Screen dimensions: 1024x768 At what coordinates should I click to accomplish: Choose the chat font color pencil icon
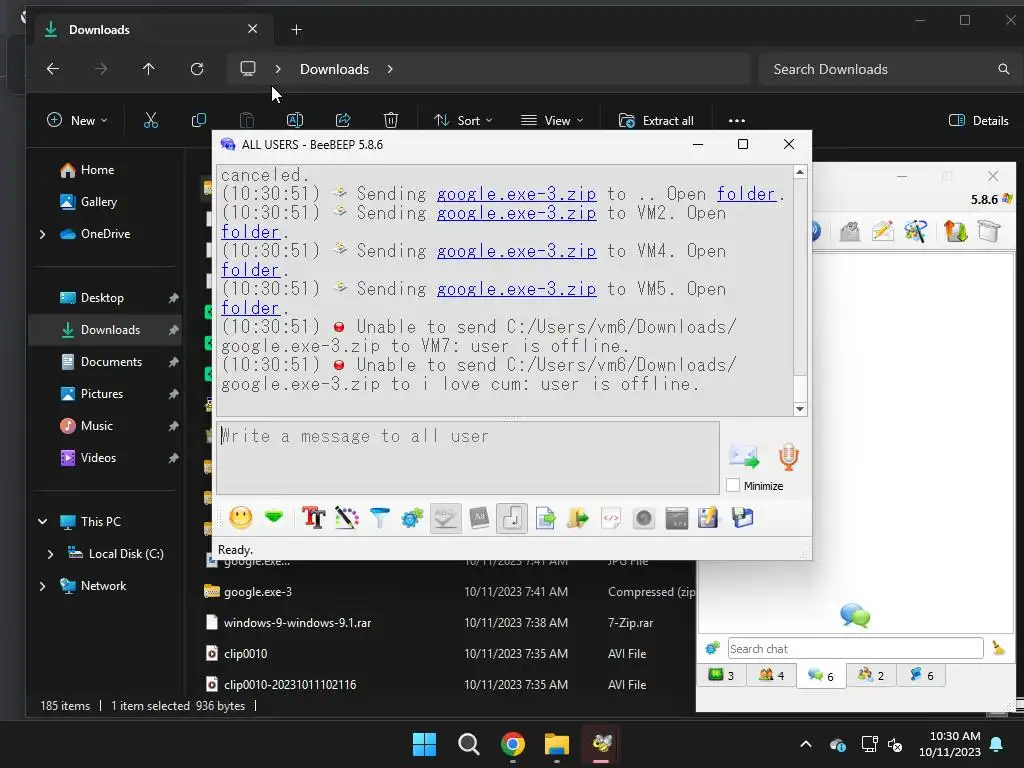347,518
